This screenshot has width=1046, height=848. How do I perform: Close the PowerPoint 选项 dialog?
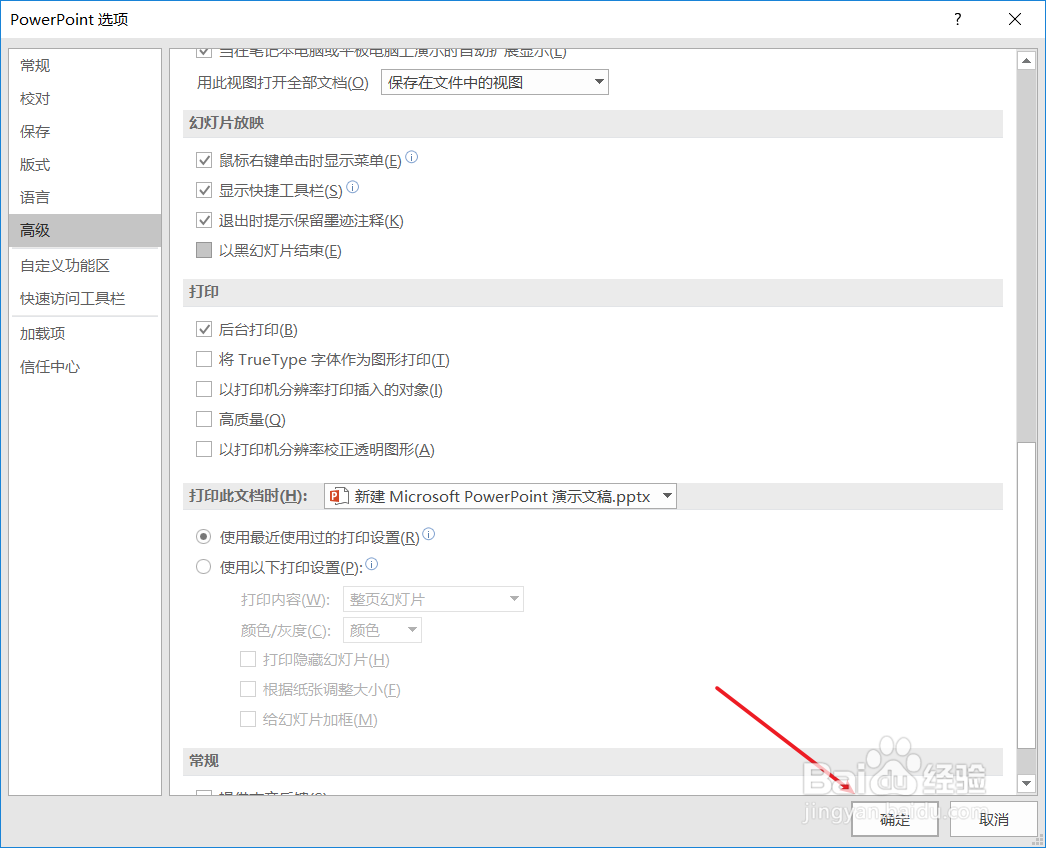(1015, 19)
